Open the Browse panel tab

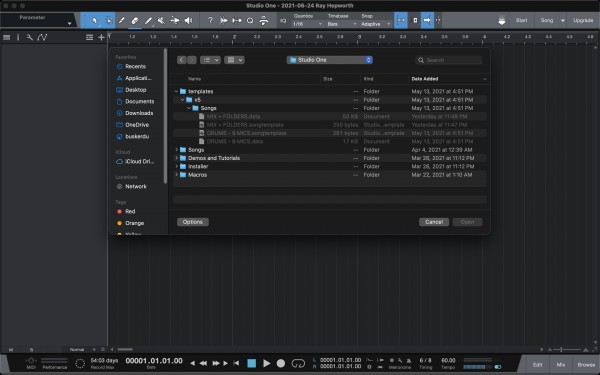[x=586, y=365]
